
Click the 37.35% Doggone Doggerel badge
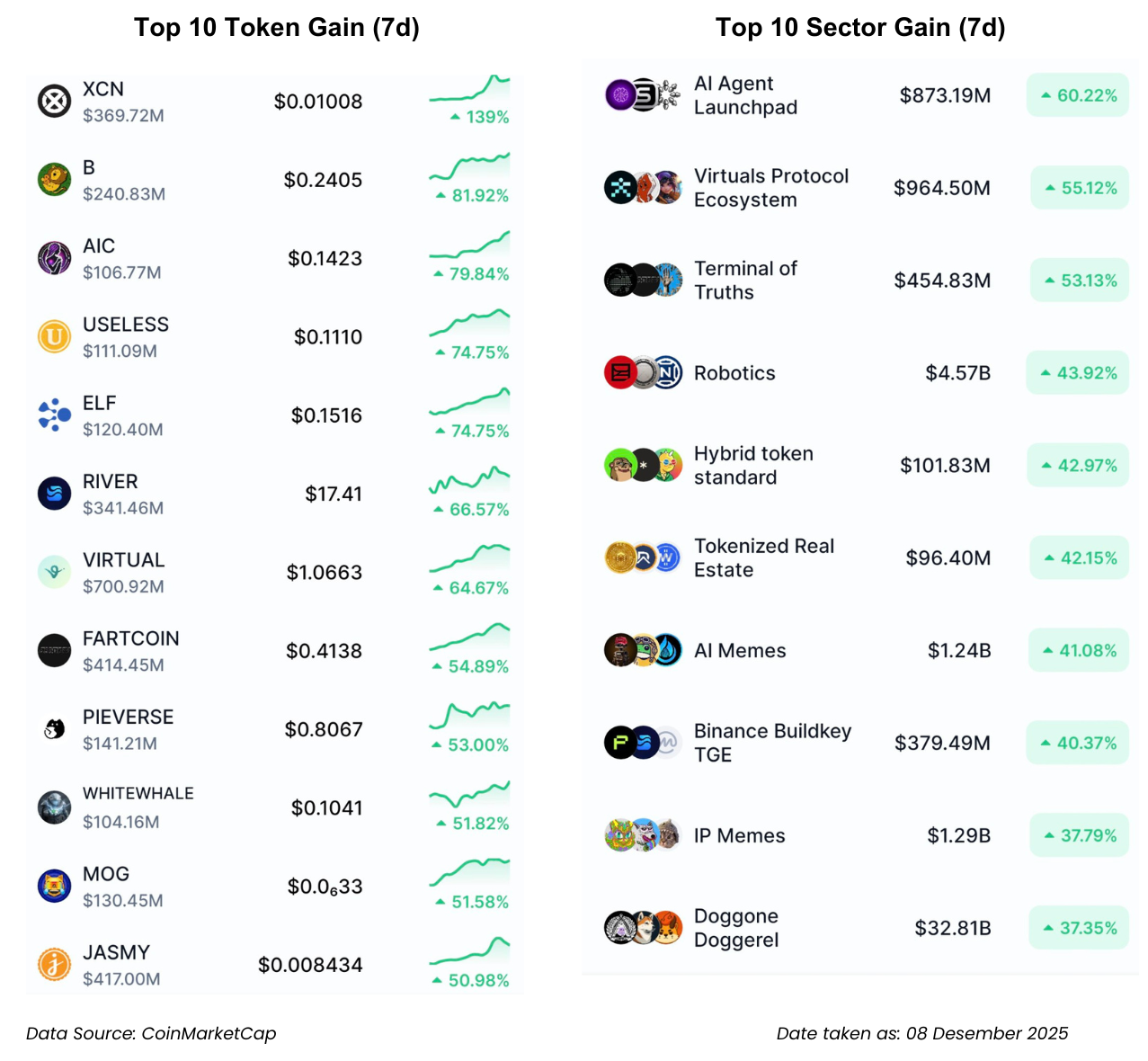point(1079,928)
